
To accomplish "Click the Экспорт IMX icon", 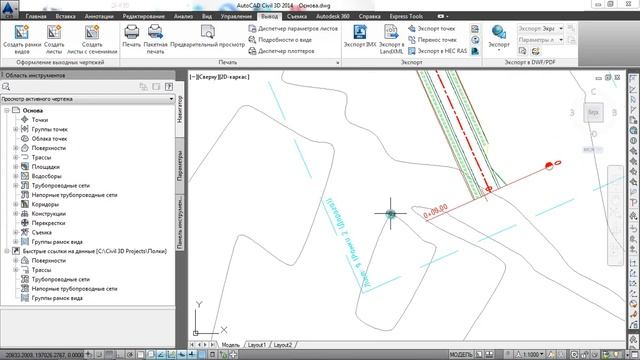I will click(360, 32).
